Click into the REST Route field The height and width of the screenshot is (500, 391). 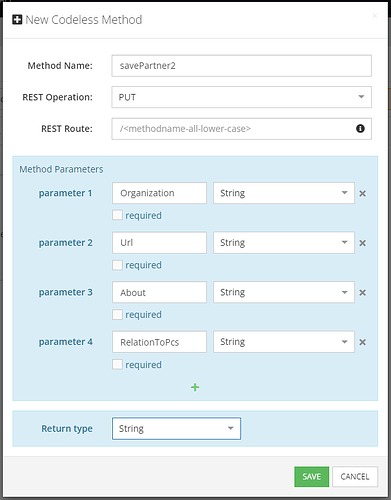[241, 129]
